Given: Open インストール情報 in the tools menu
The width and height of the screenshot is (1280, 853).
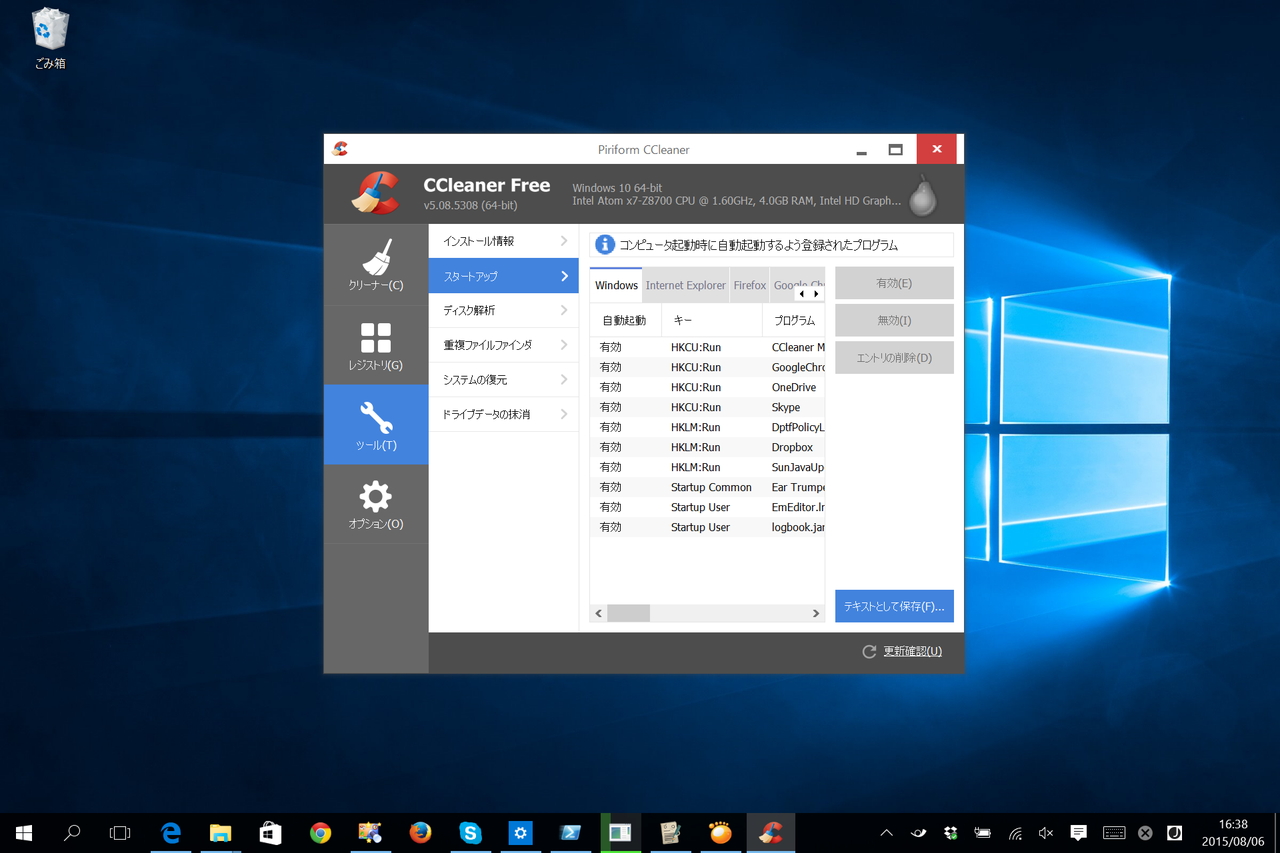Looking at the screenshot, I should [x=504, y=241].
